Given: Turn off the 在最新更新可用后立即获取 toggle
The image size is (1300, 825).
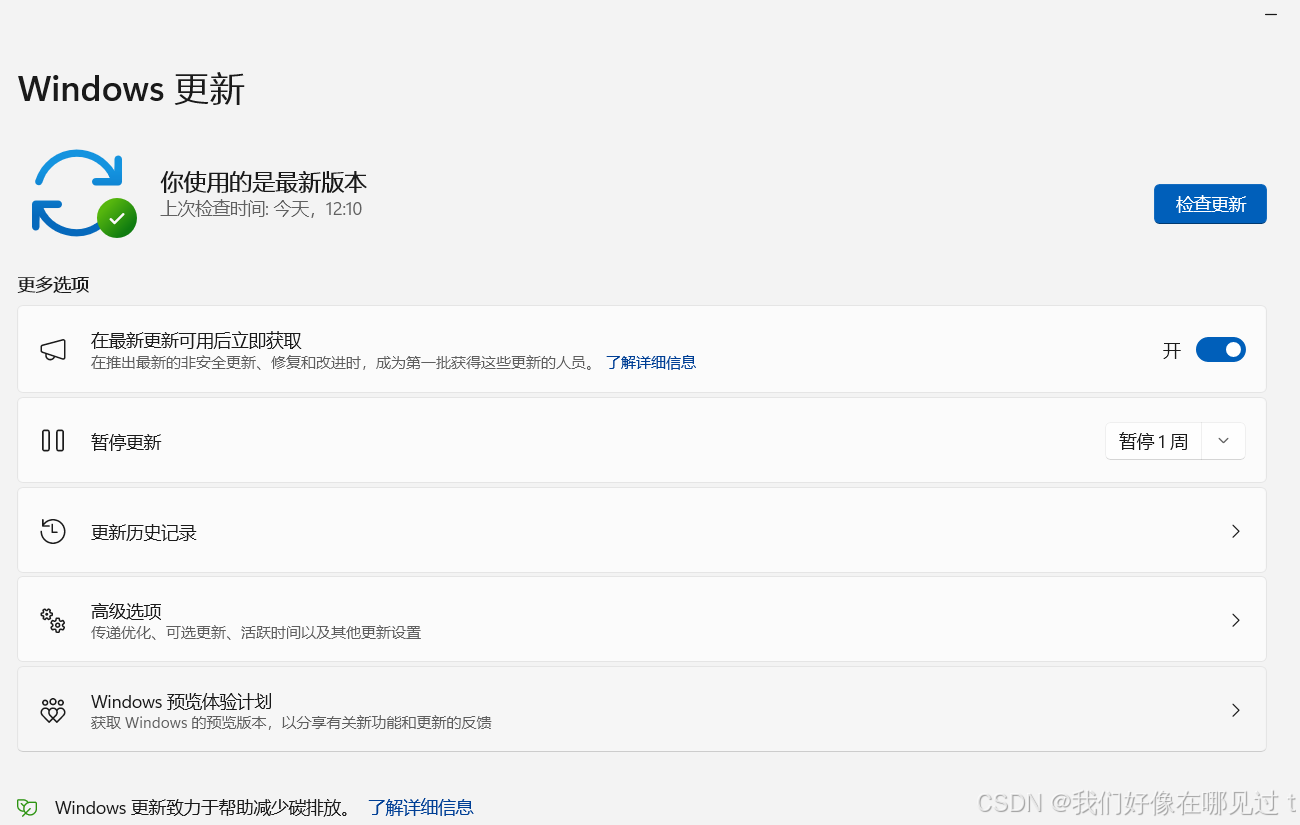Looking at the screenshot, I should (1220, 349).
